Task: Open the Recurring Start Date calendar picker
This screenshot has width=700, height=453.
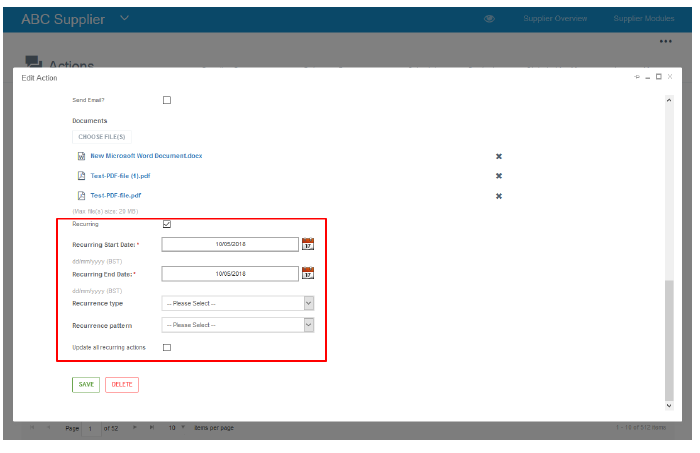Action: 308,243
